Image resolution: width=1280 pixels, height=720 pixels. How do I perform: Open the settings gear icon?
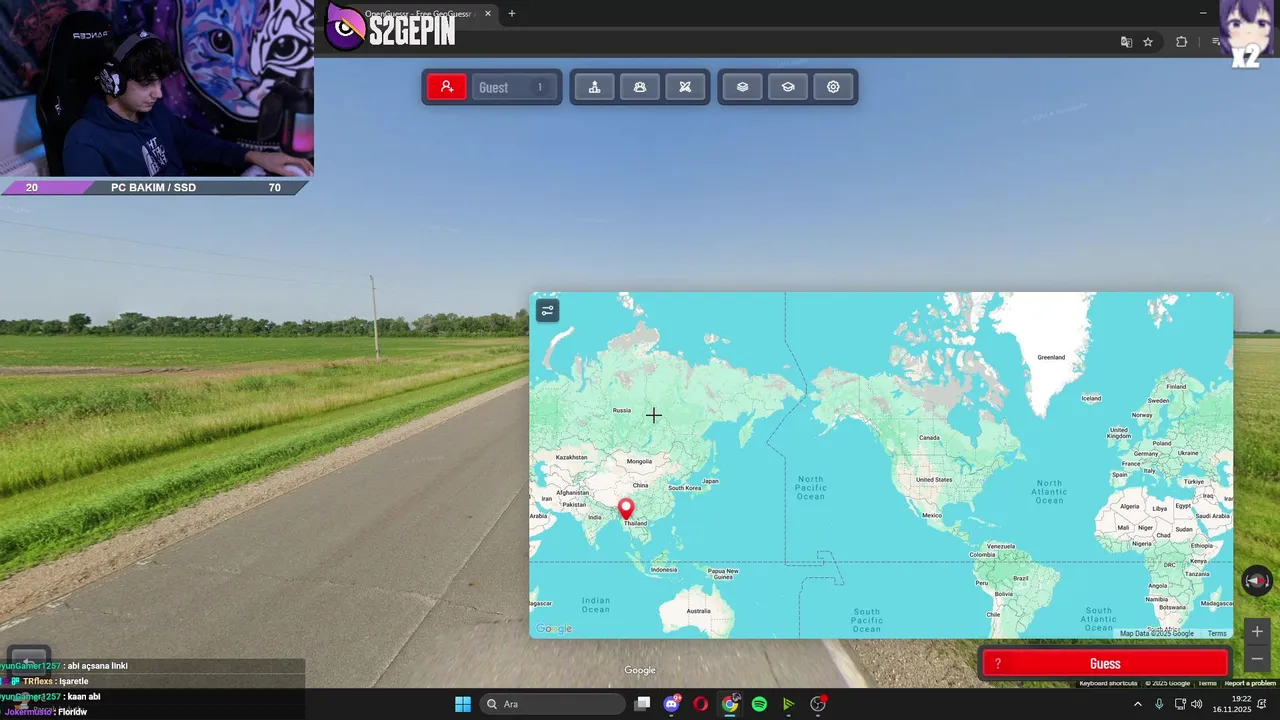pos(833,87)
